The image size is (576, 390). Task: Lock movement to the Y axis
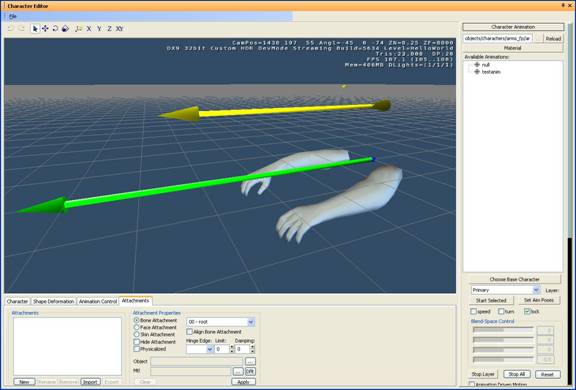click(x=99, y=28)
